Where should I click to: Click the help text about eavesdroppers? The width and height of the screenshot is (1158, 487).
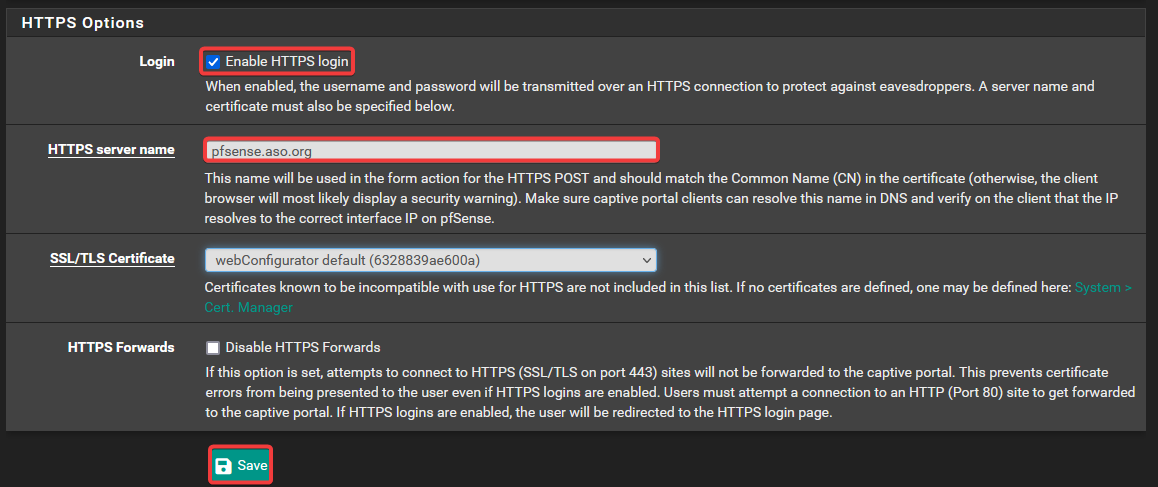[650, 96]
